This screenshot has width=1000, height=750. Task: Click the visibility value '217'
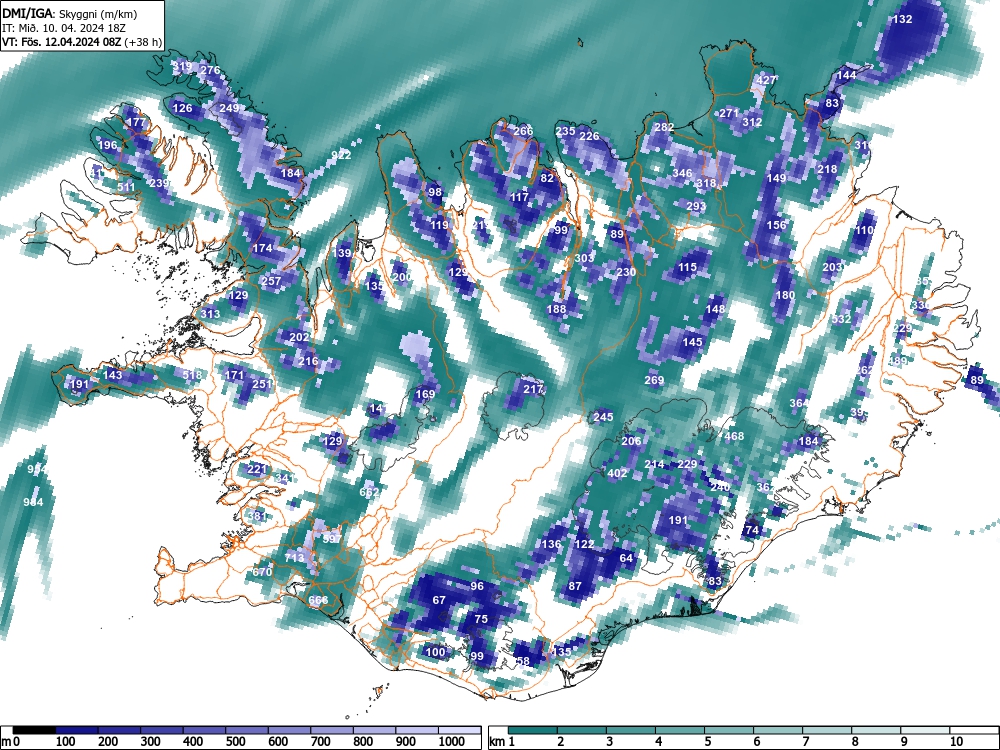point(533,389)
